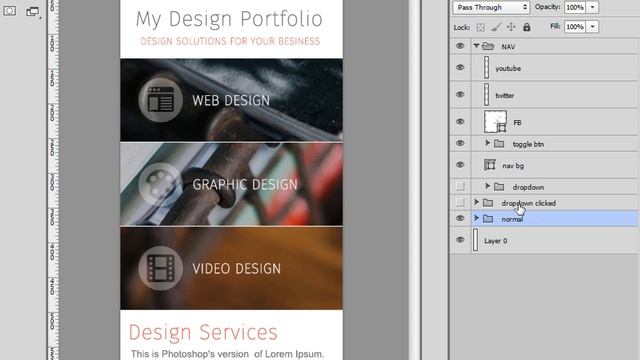Select the FB layer thumbnail

(x=496, y=121)
